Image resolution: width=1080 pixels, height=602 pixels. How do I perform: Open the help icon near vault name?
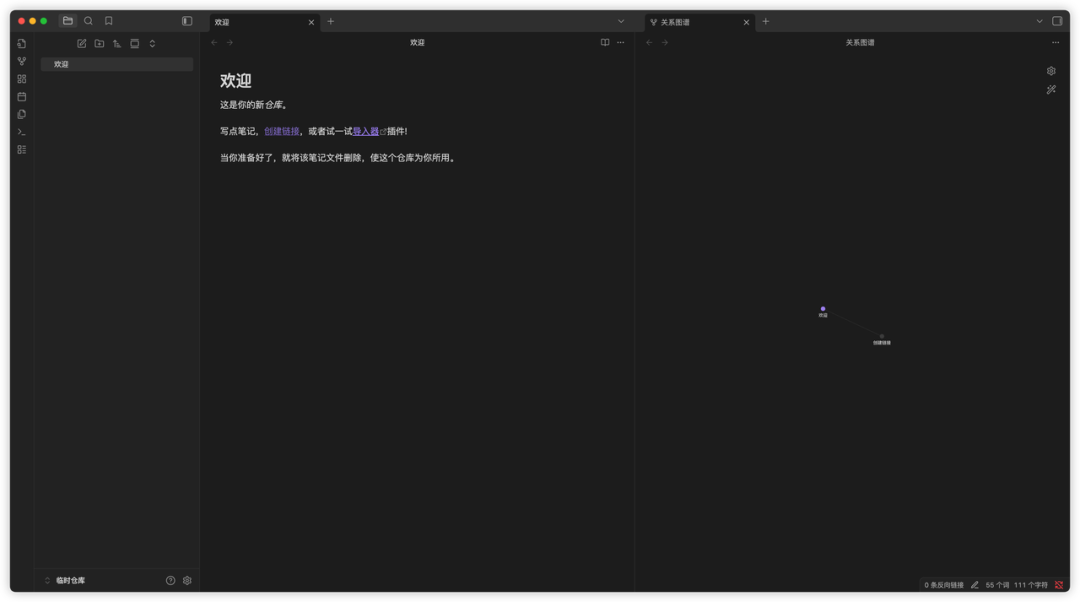click(x=170, y=581)
